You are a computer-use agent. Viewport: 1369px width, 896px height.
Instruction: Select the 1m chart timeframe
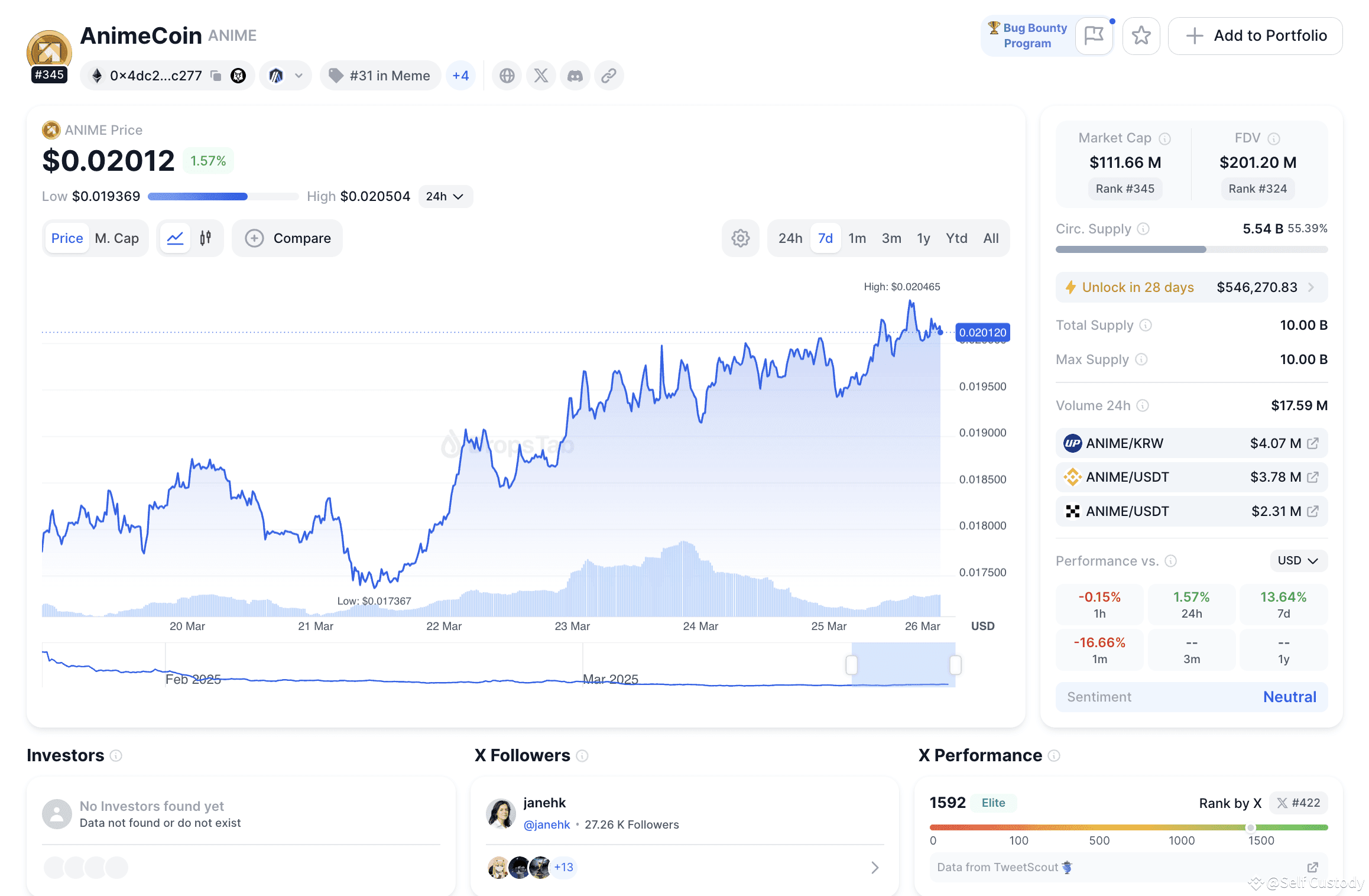click(857, 238)
